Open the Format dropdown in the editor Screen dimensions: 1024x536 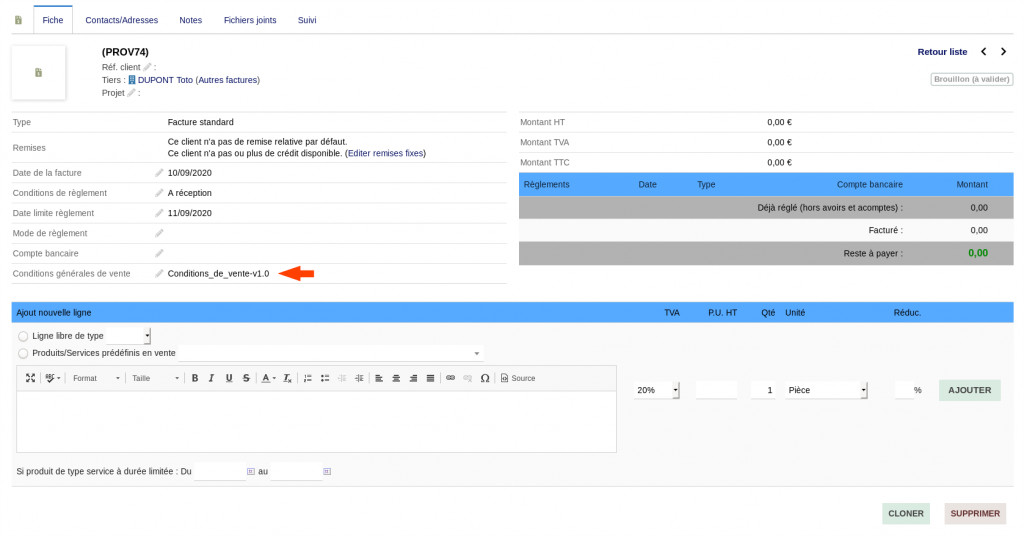point(96,378)
